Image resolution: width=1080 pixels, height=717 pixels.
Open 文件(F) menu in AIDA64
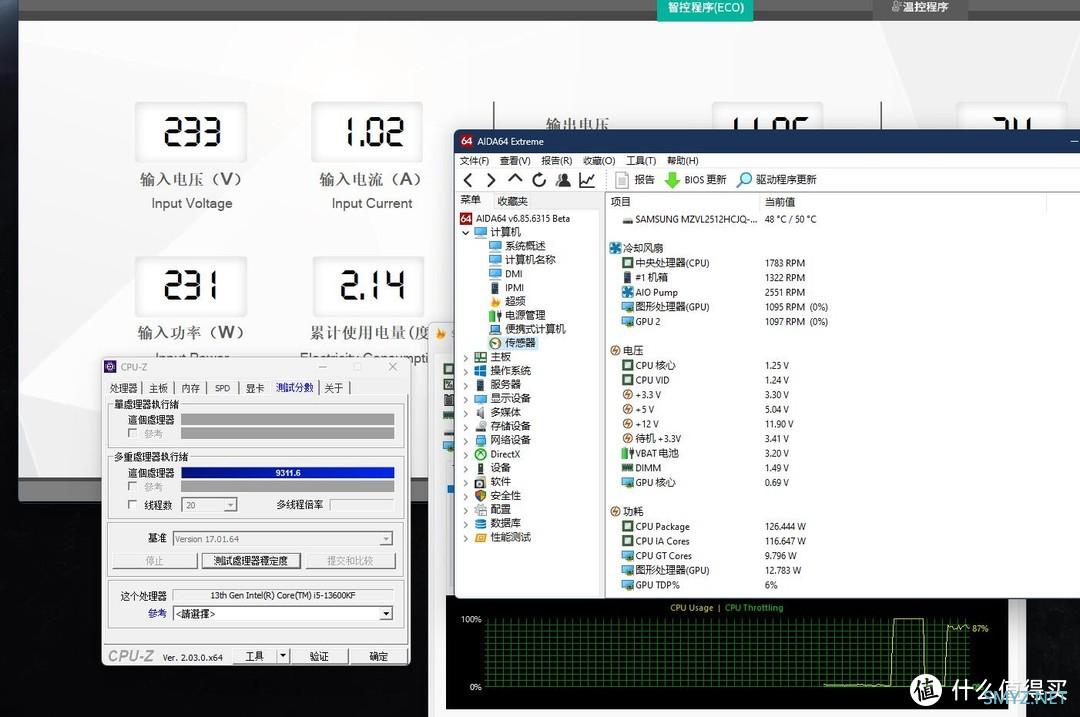tap(474, 160)
